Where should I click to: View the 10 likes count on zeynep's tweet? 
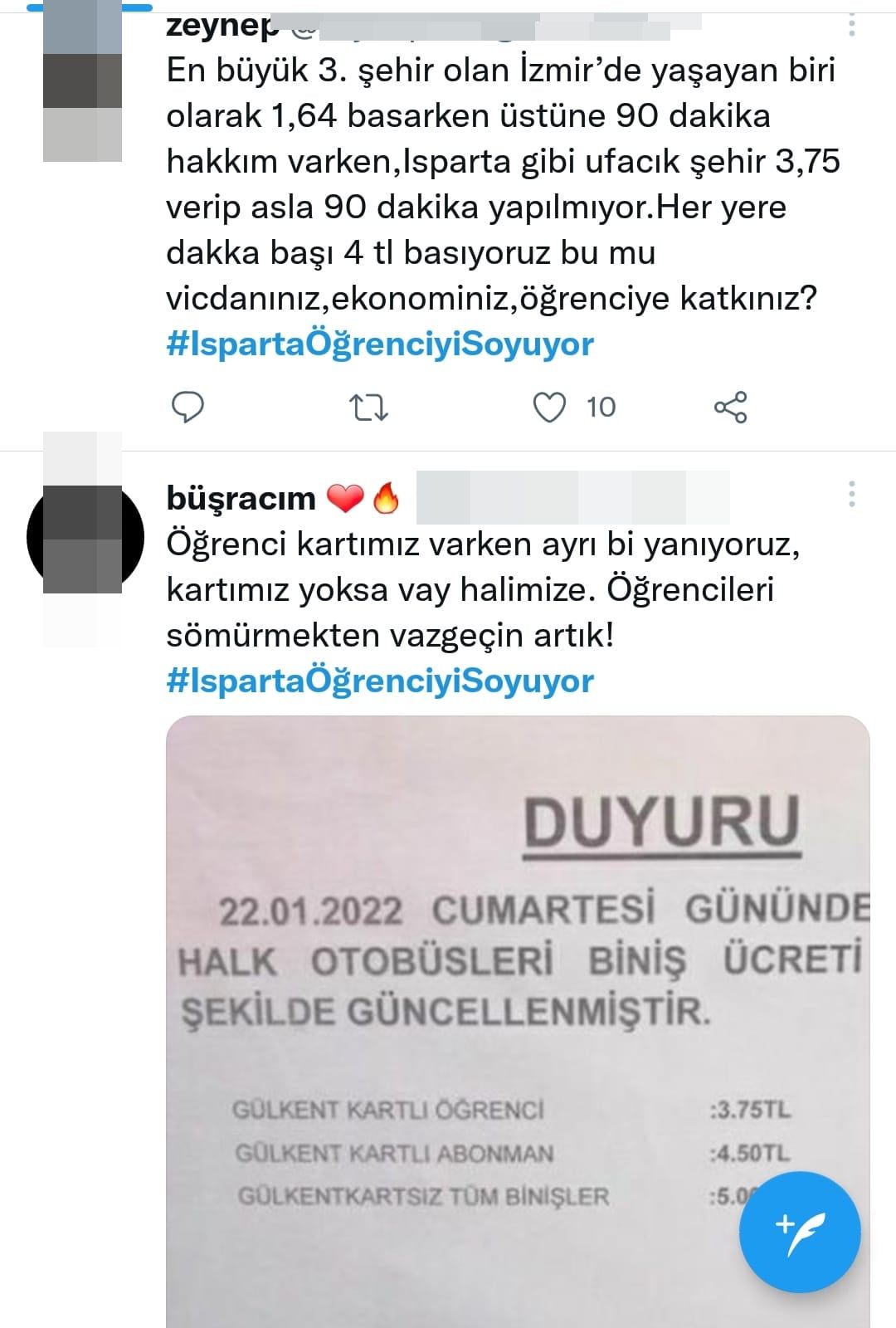(x=601, y=408)
